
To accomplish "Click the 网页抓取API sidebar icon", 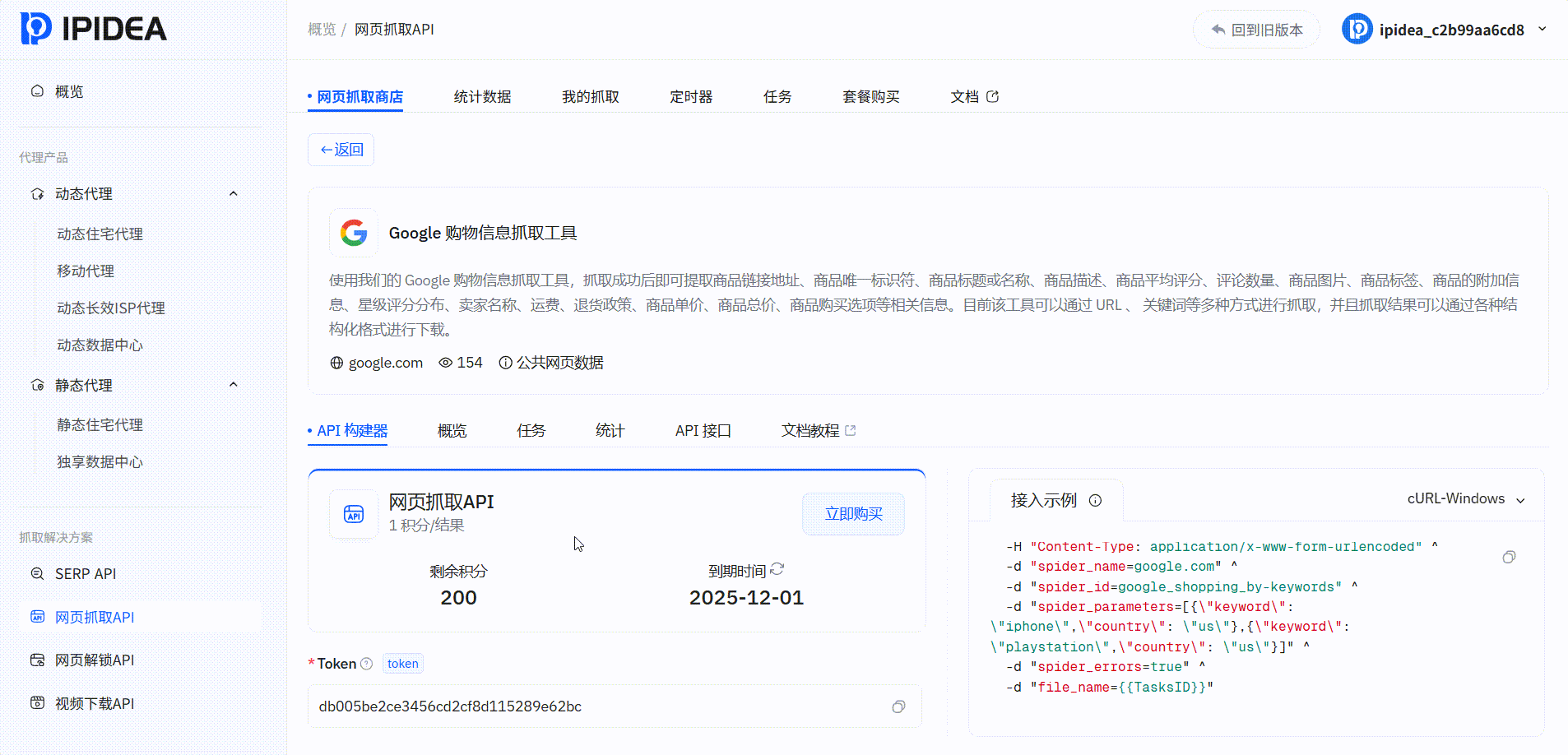I will click(x=37, y=617).
